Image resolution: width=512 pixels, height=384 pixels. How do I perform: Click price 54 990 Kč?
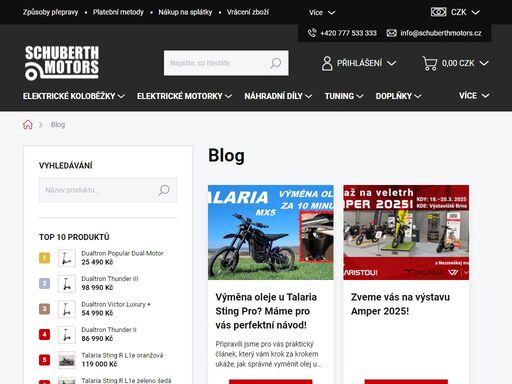[x=97, y=313]
